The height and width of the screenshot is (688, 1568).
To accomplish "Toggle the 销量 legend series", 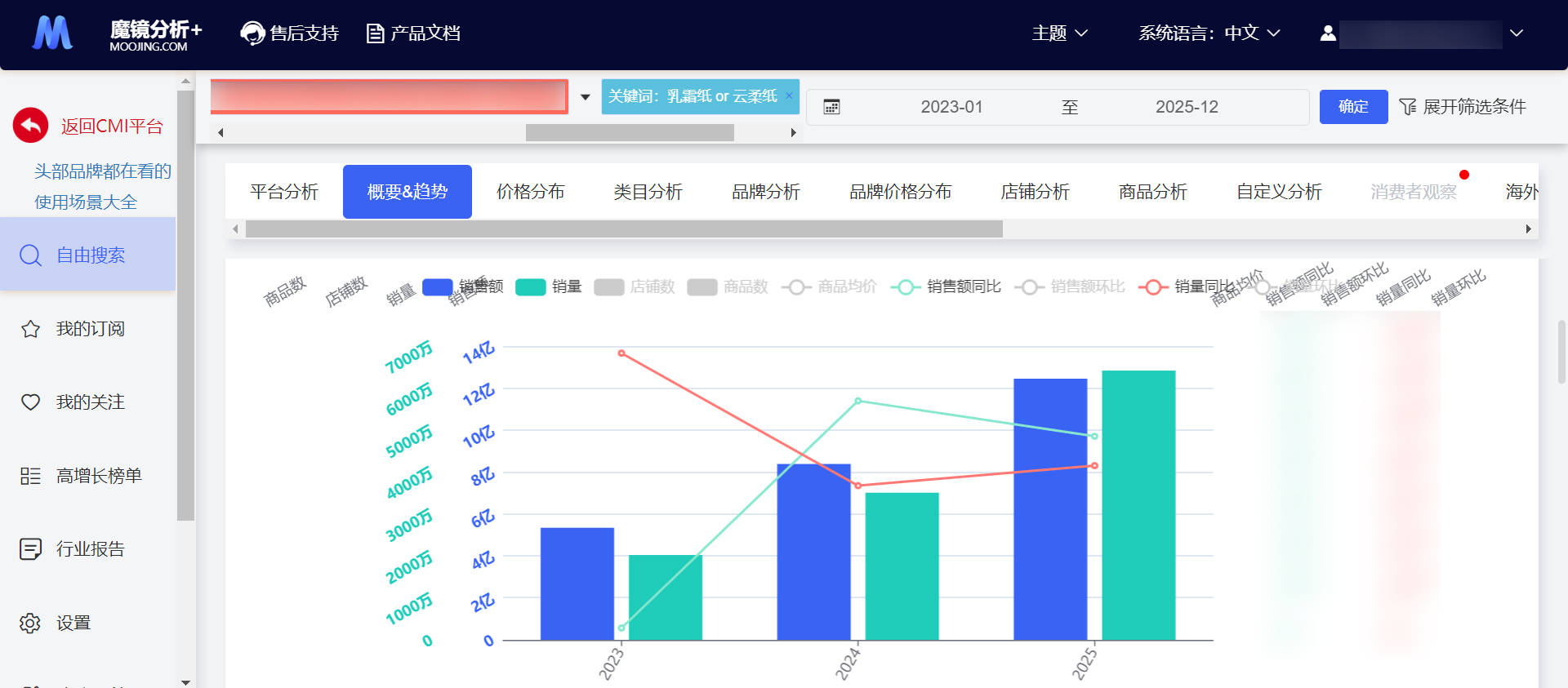I will click(549, 286).
